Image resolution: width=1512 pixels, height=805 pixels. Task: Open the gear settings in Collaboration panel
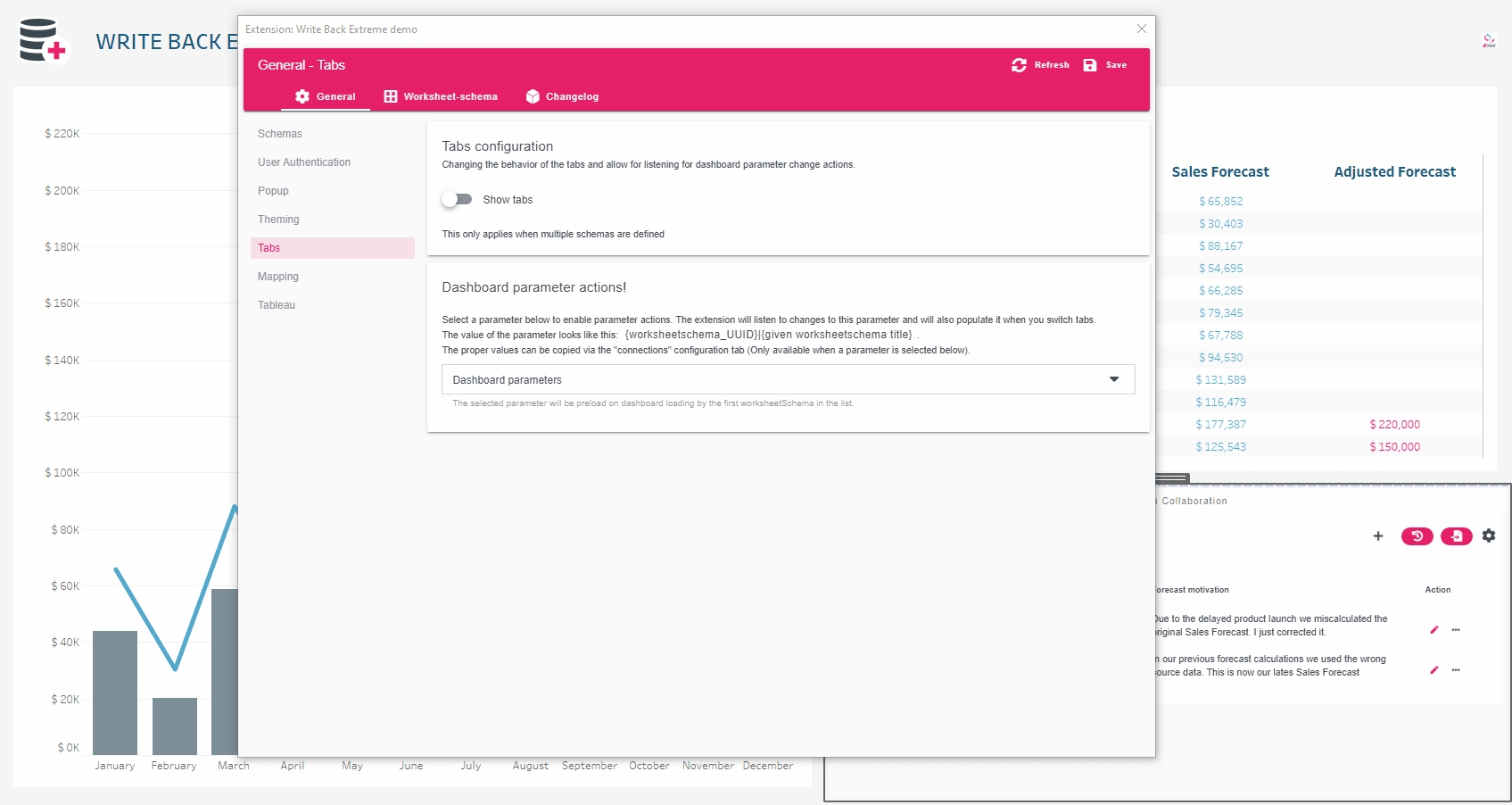point(1489,535)
